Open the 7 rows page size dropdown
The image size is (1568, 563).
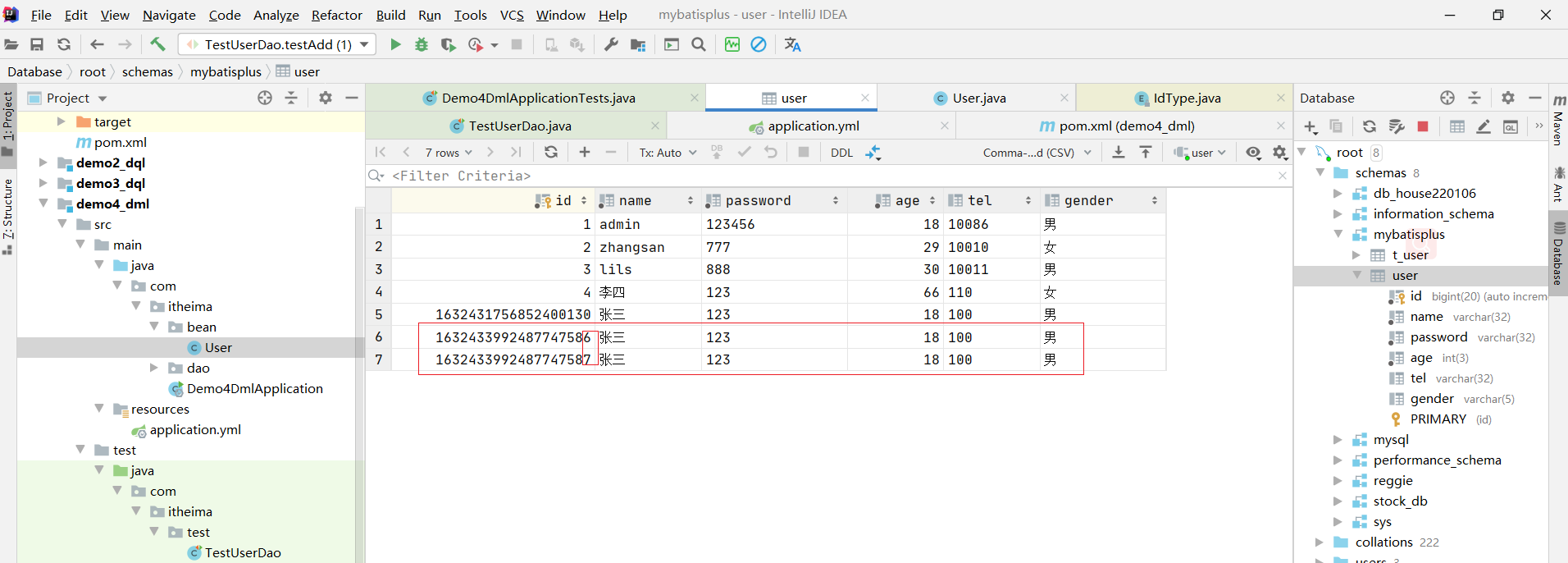tap(449, 153)
